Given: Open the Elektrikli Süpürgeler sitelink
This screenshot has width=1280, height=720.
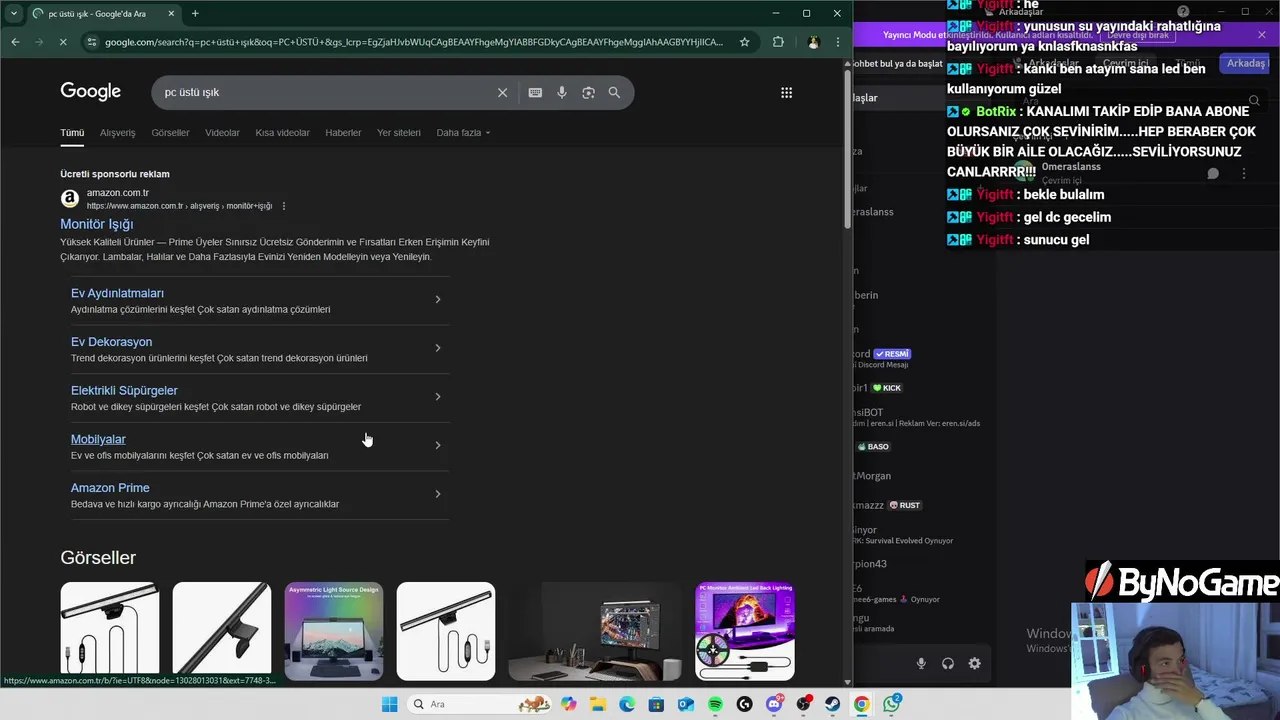Looking at the screenshot, I should (x=124, y=390).
